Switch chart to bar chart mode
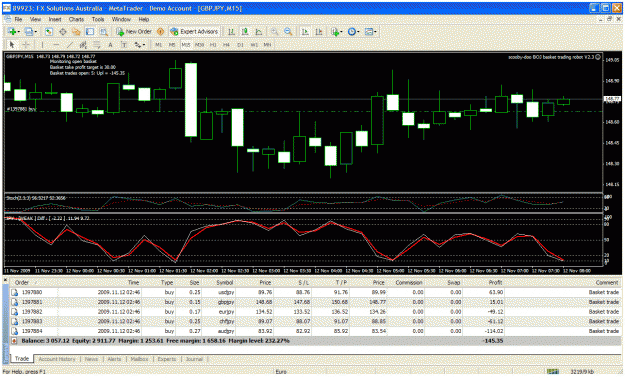The width and height of the screenshot is (625, 378). (x=231, y=32)
